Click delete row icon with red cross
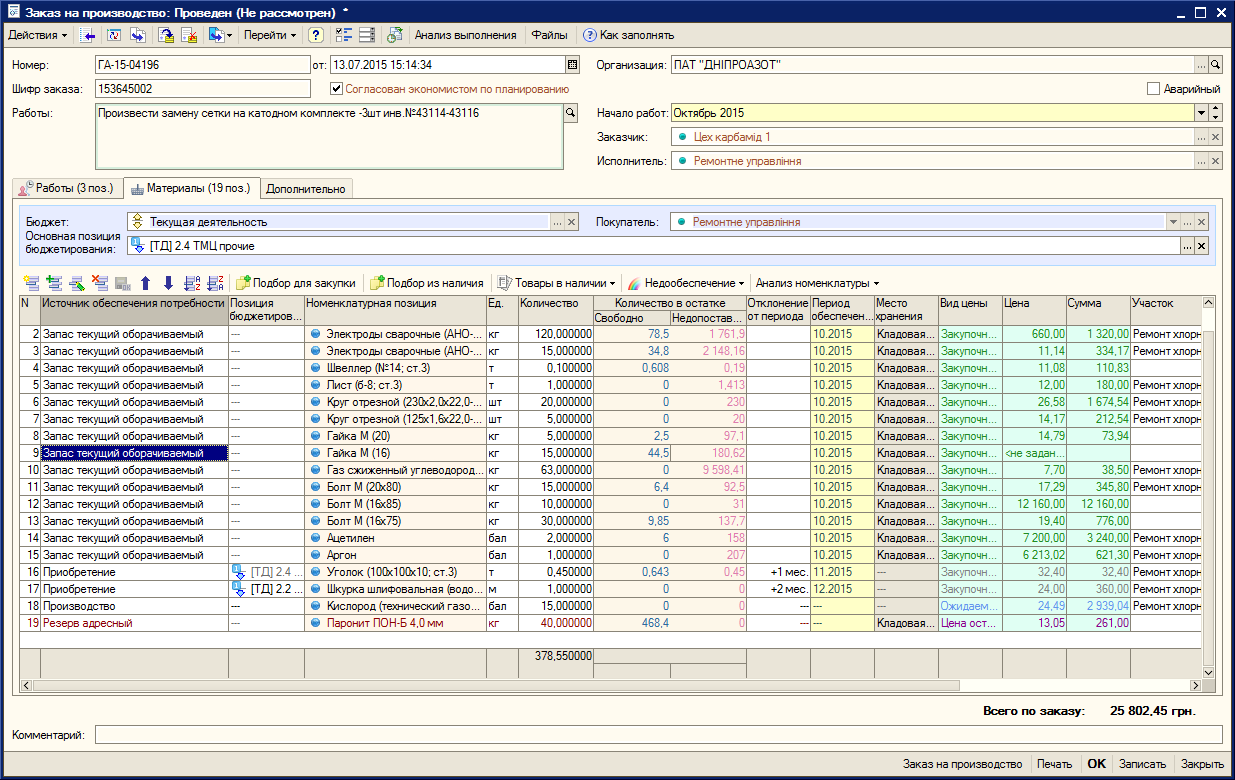Screen dimensions: 1235x780 99,283
